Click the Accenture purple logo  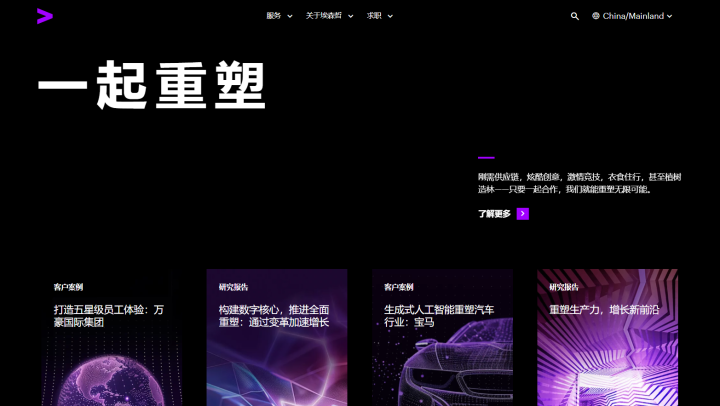[x=44, y=15]
